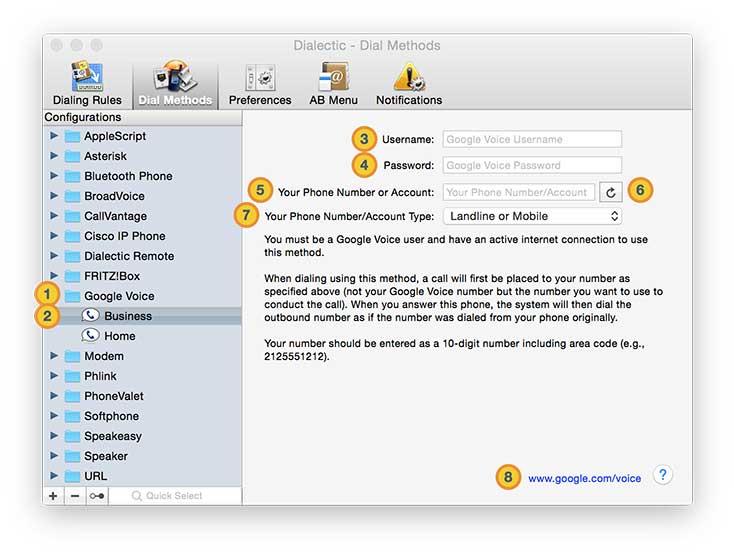Expand the AppleScript folder triangle
734x555 pixels.
point(54,136)
